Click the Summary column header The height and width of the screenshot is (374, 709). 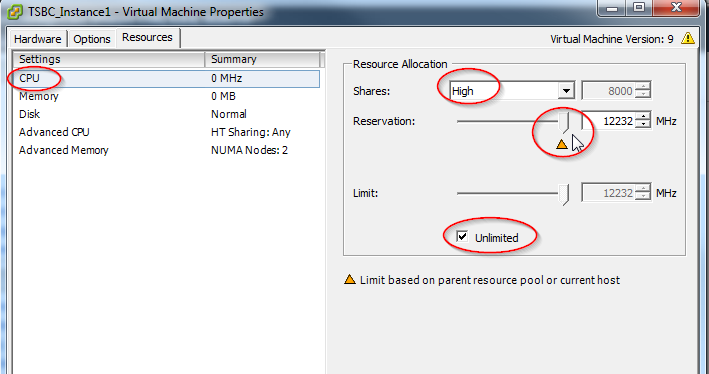(262, 59)
